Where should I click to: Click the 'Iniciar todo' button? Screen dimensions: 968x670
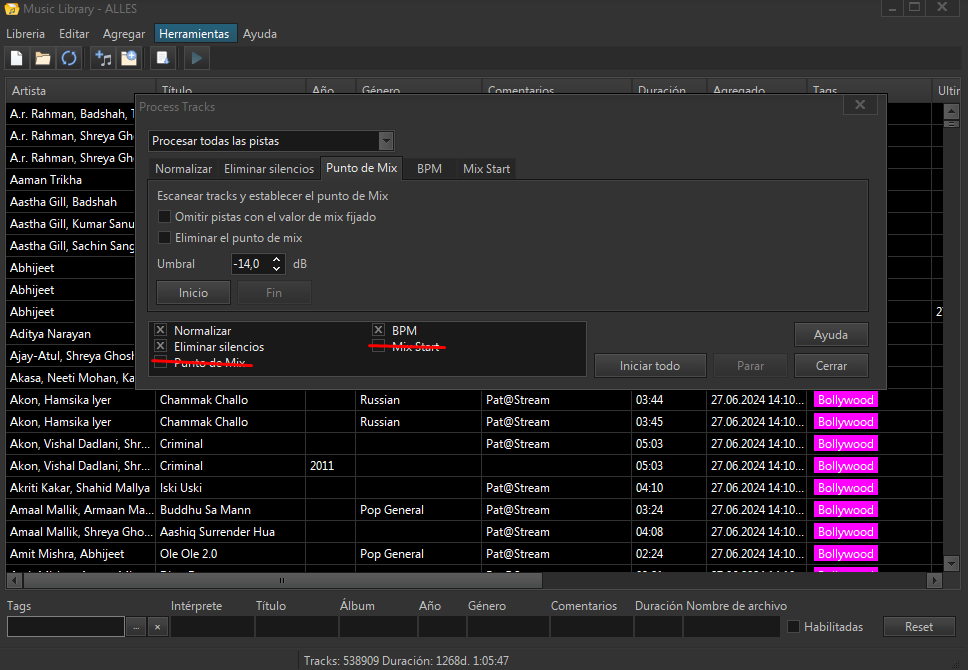pyautogui.click(x=650, y=366)
